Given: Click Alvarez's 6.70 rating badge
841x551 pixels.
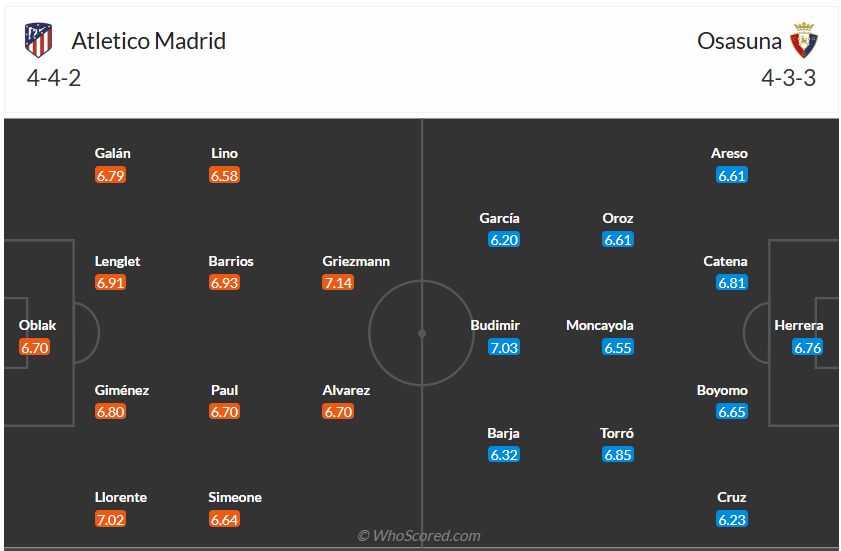Looking at the screenshot, I should pos(338,411).
